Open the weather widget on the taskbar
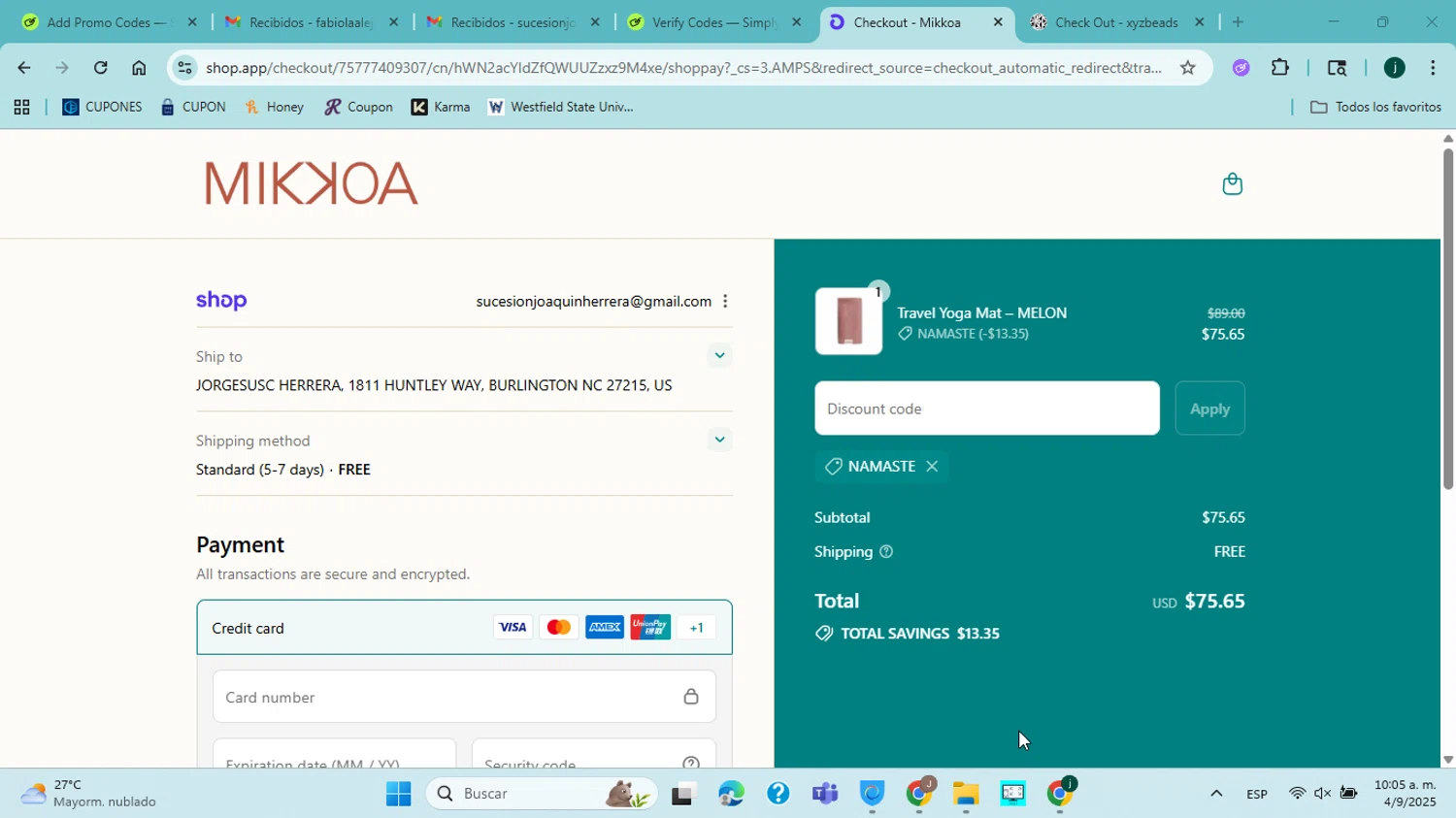 tap(89, 794)
